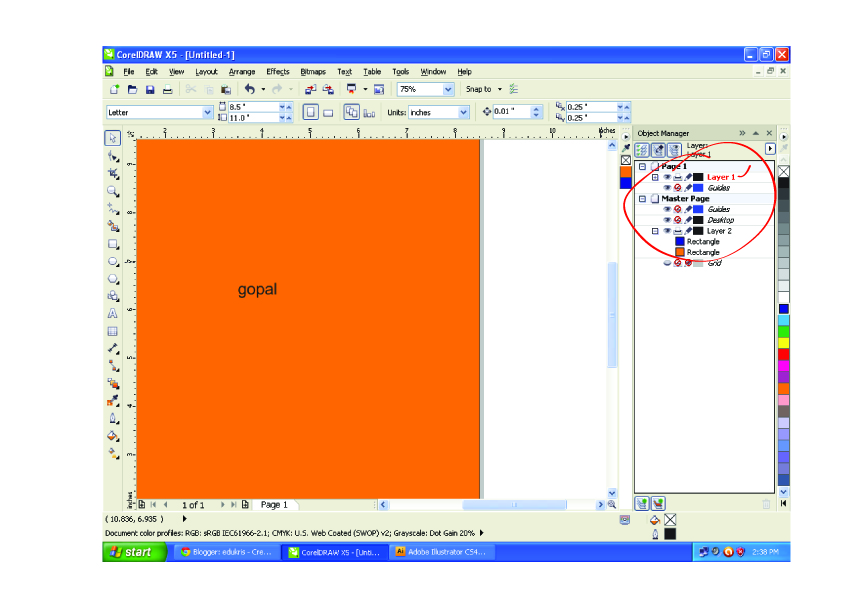This screenshot has height=607, width=859.
Task: Select the Text tool
Action: pyautogui.click(x=113, y=313)
